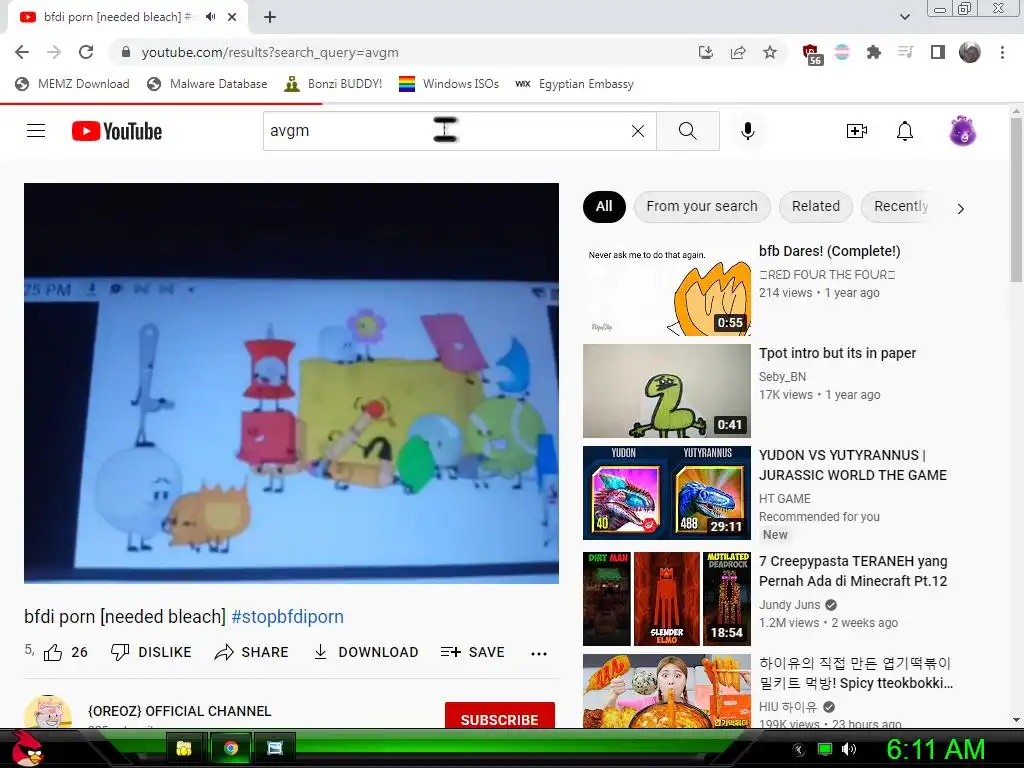Open the Create video icon
Screen dimensions: 1024x768
(x=857, y=131)
